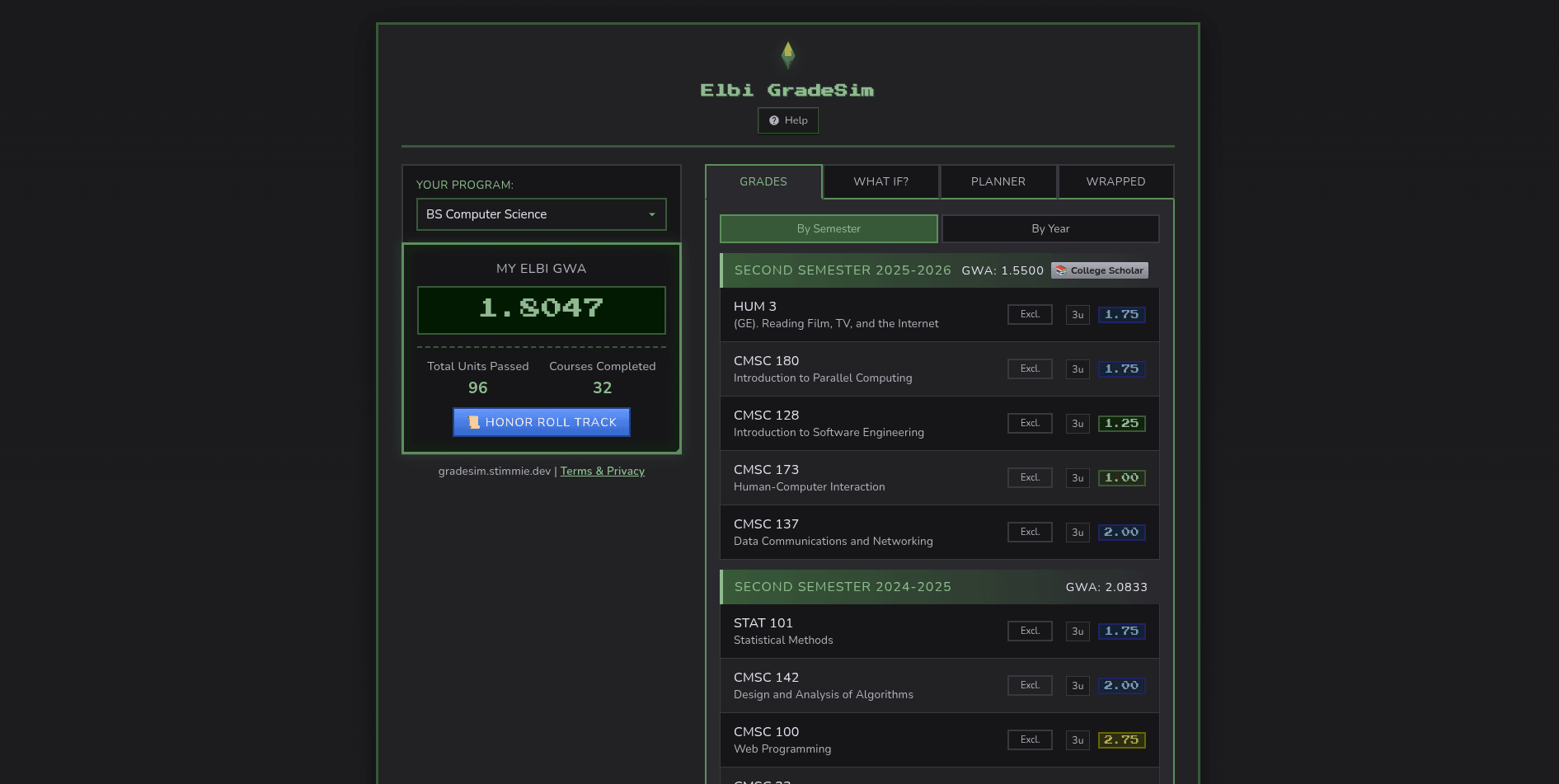Toggle Excl. for CMSC 142
Image resolution: width=1559 pixels, height=784 pixels.
pyautogui.click(x=1030, y=685)
